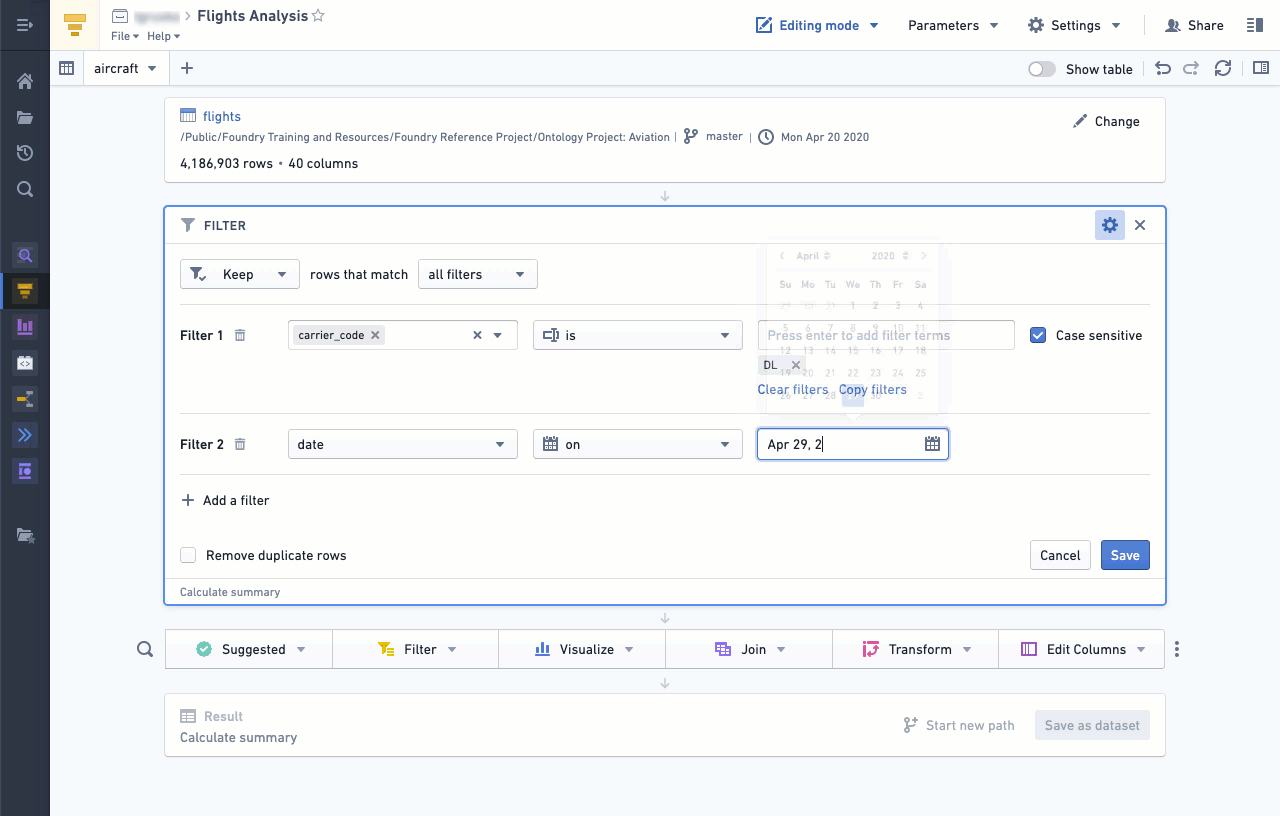Uncheck the Case sensitive checkbox

coord(1038,335)
